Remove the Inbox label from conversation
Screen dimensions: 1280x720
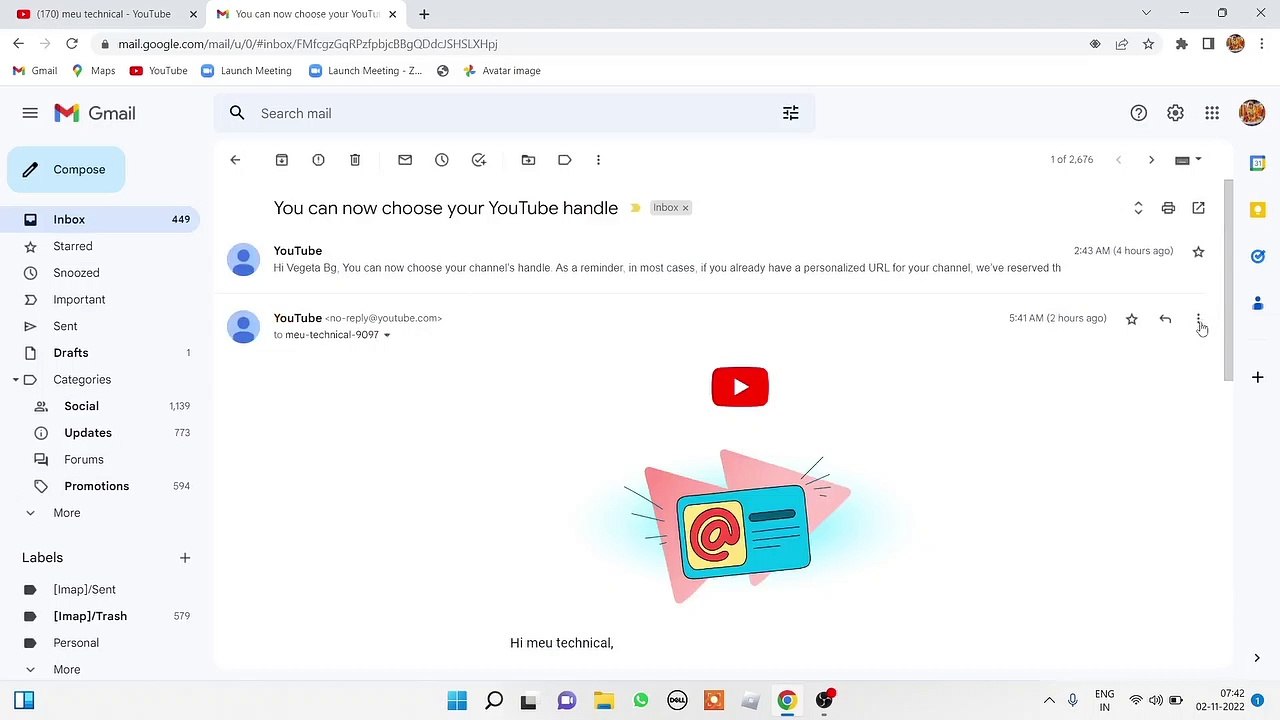pos(685,208)
